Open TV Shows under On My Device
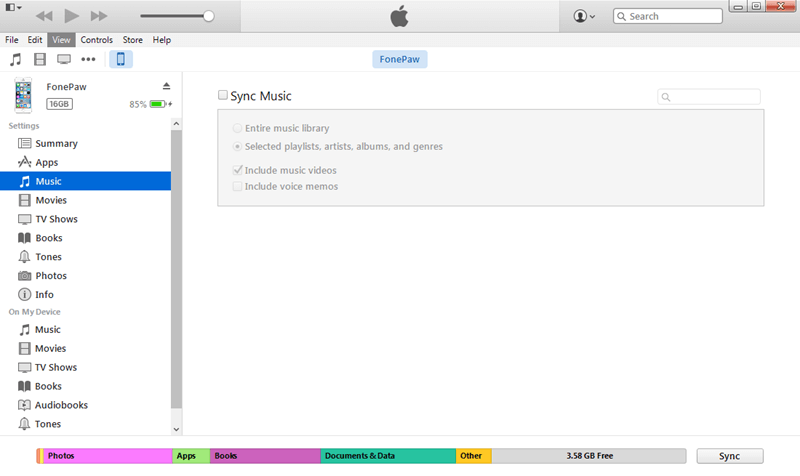 [x=86, y=367]
